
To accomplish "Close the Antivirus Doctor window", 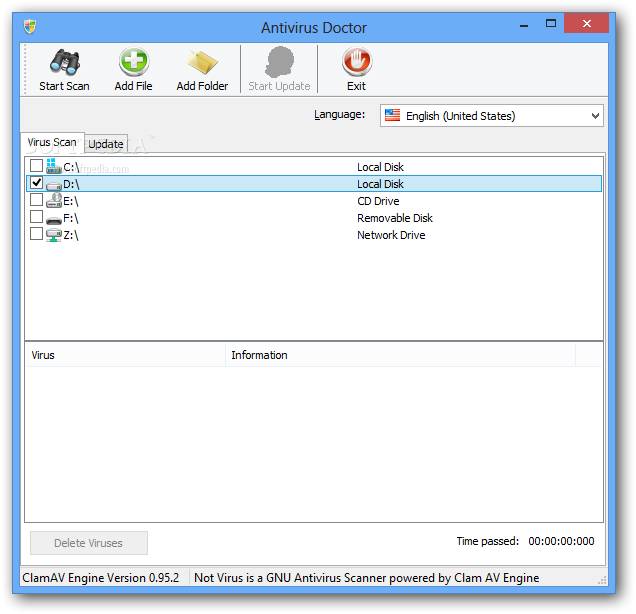I will click(587, 23).
